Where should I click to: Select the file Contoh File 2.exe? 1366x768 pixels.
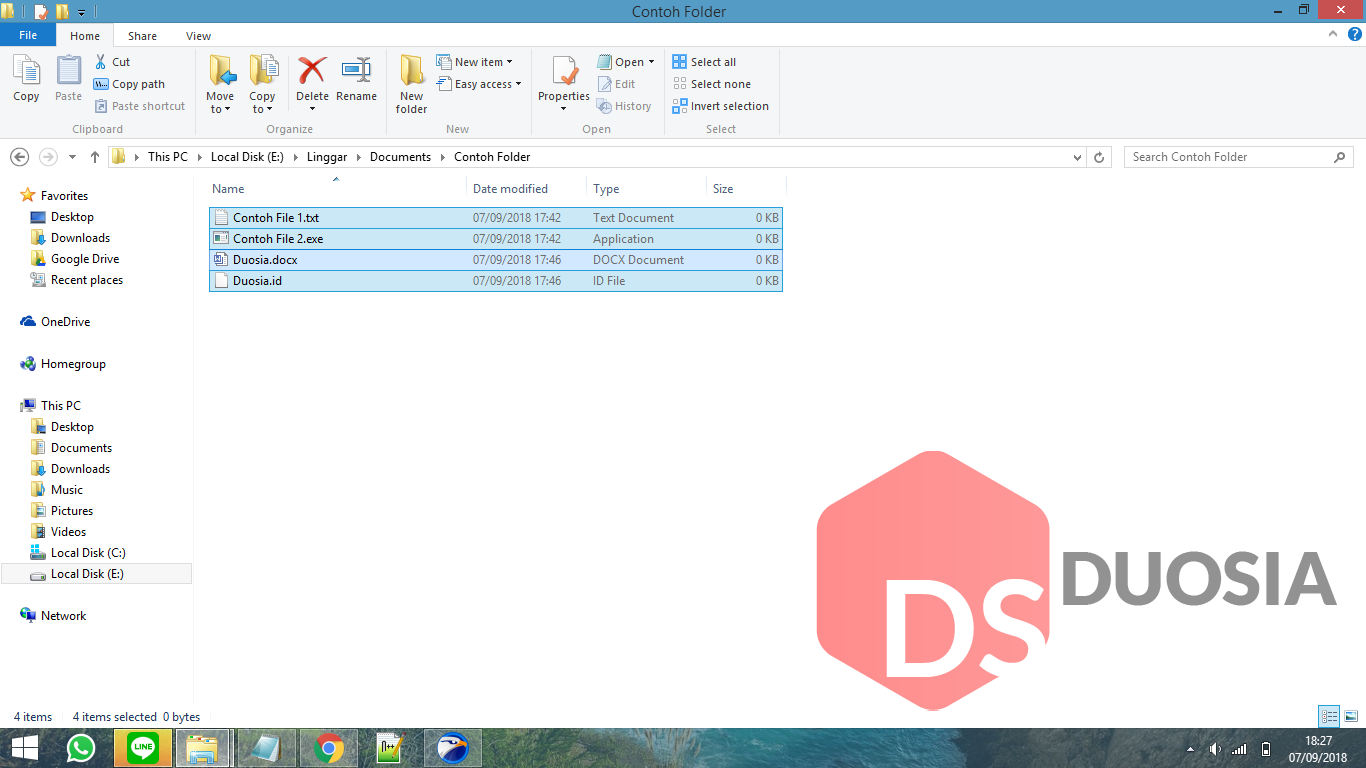click(x=496, y=239)
